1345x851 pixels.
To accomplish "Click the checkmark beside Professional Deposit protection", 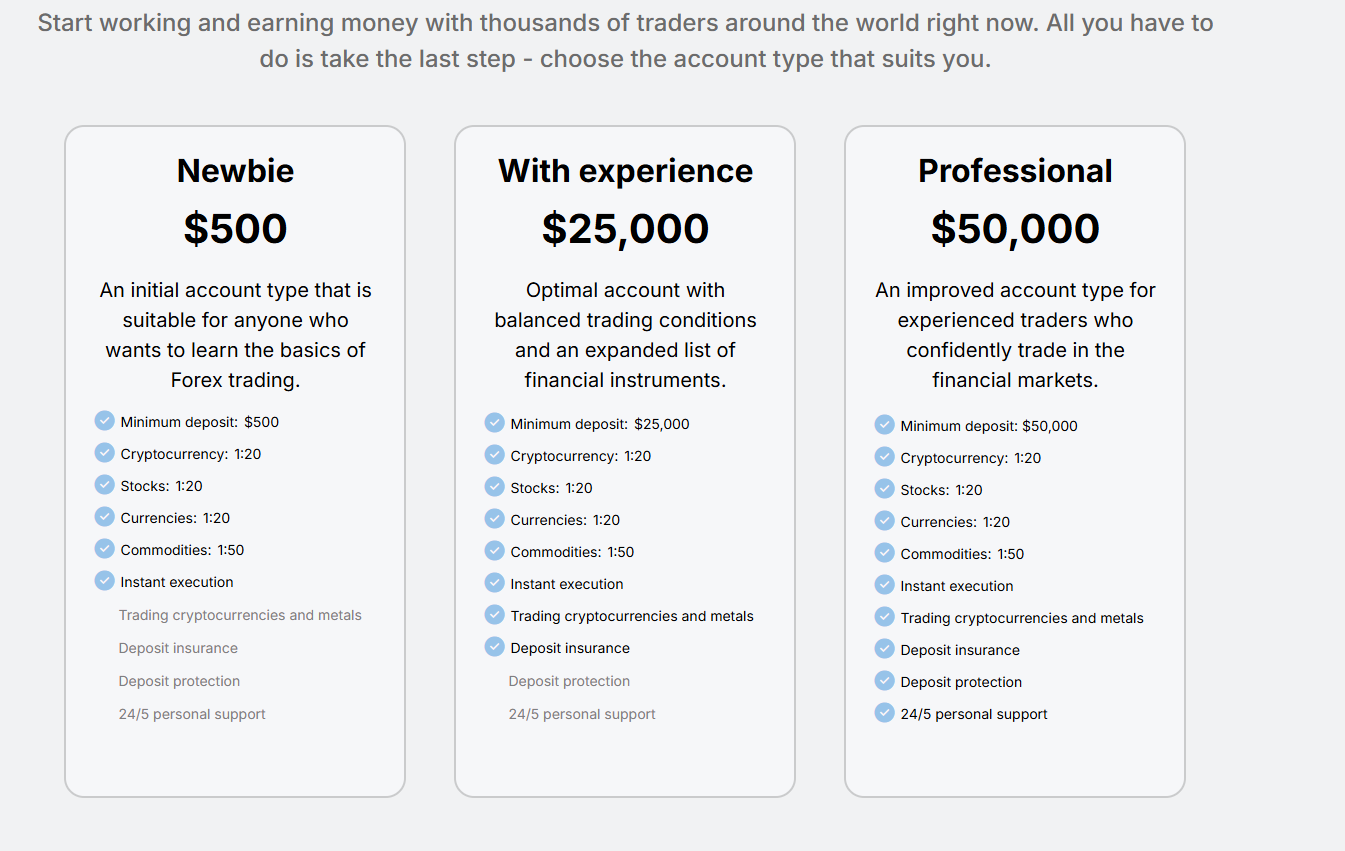I will tap(885, 681).
